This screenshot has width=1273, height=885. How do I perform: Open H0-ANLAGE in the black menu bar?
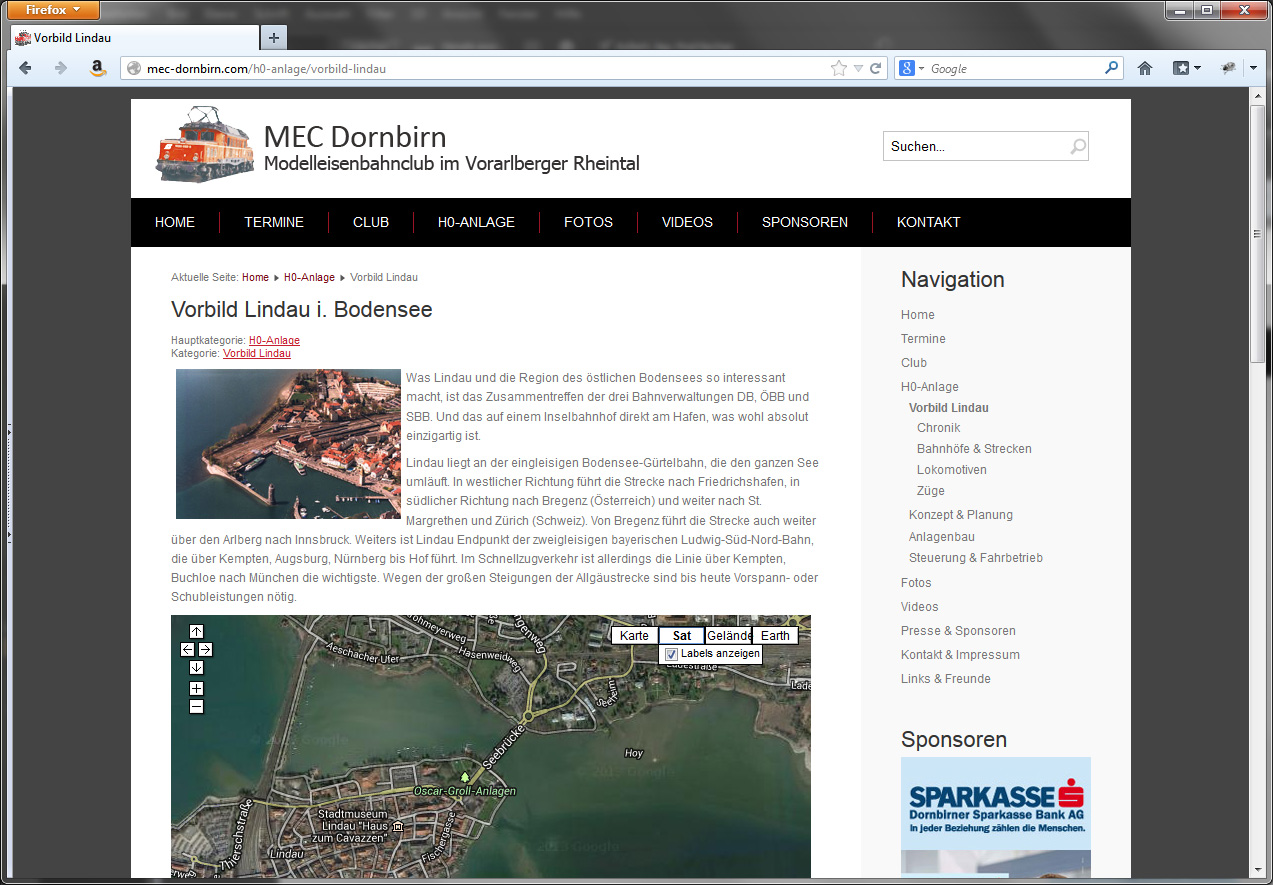[476, 222]
